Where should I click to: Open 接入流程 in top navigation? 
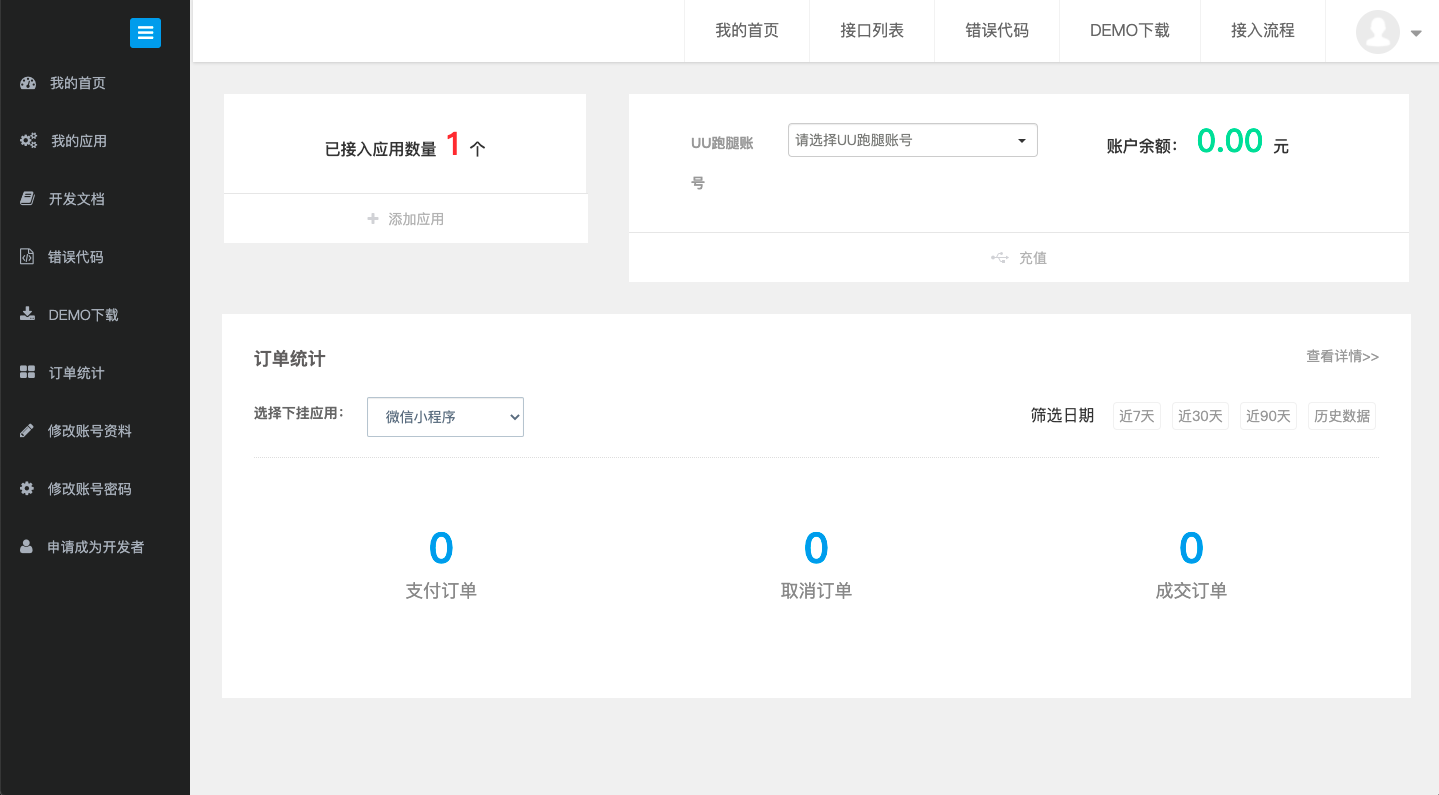(1263, 31)
